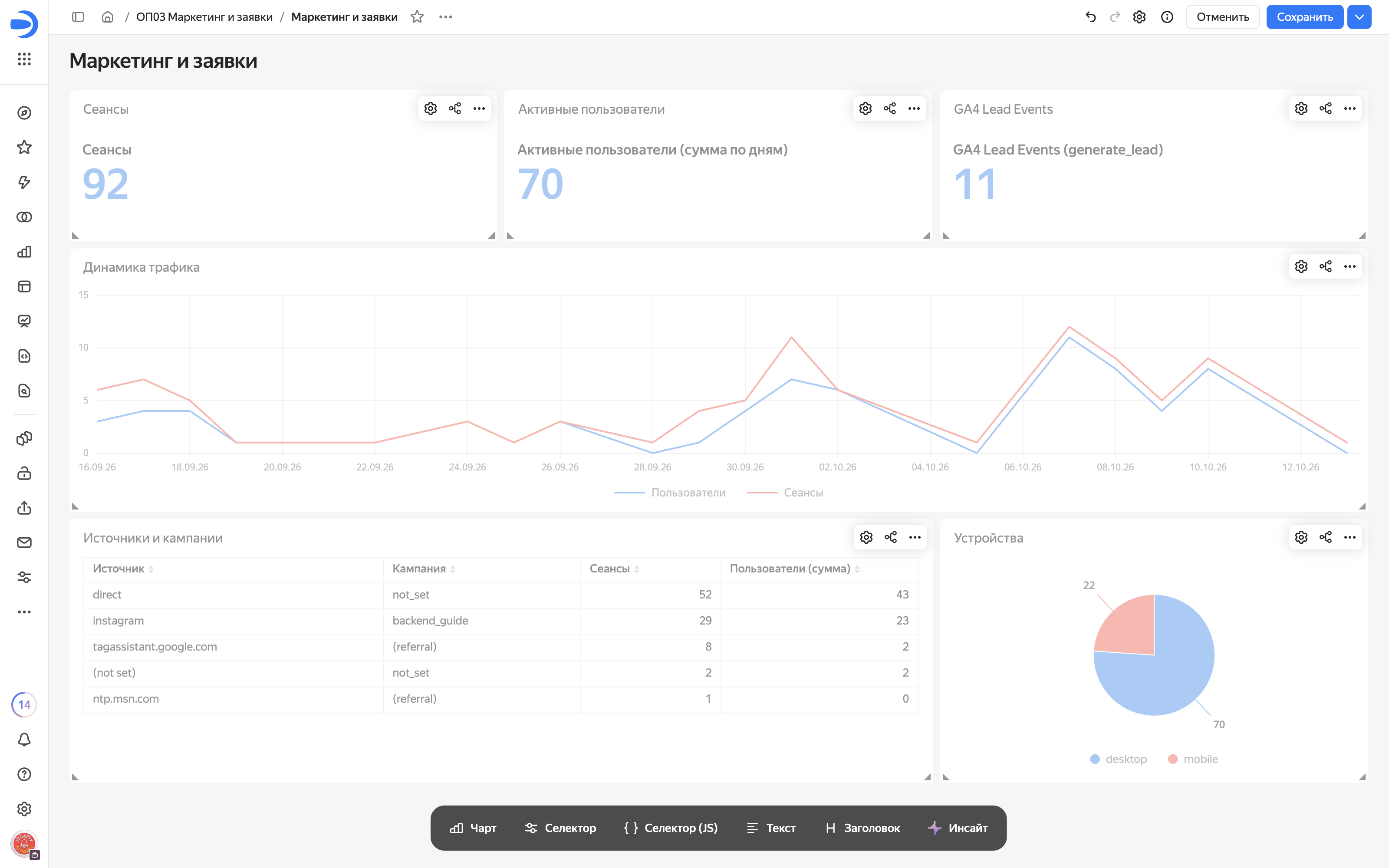Add a Текст block from bottom toolbar
The image size is (1389, 868).
point(771,828)
